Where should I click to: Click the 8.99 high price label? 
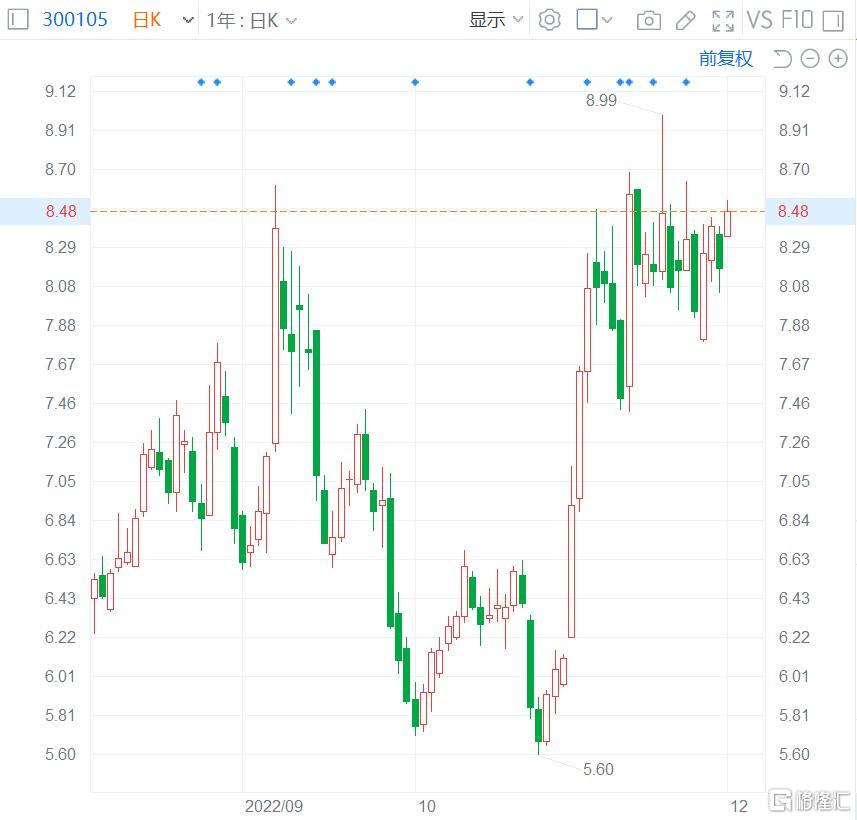click(601, 100)
